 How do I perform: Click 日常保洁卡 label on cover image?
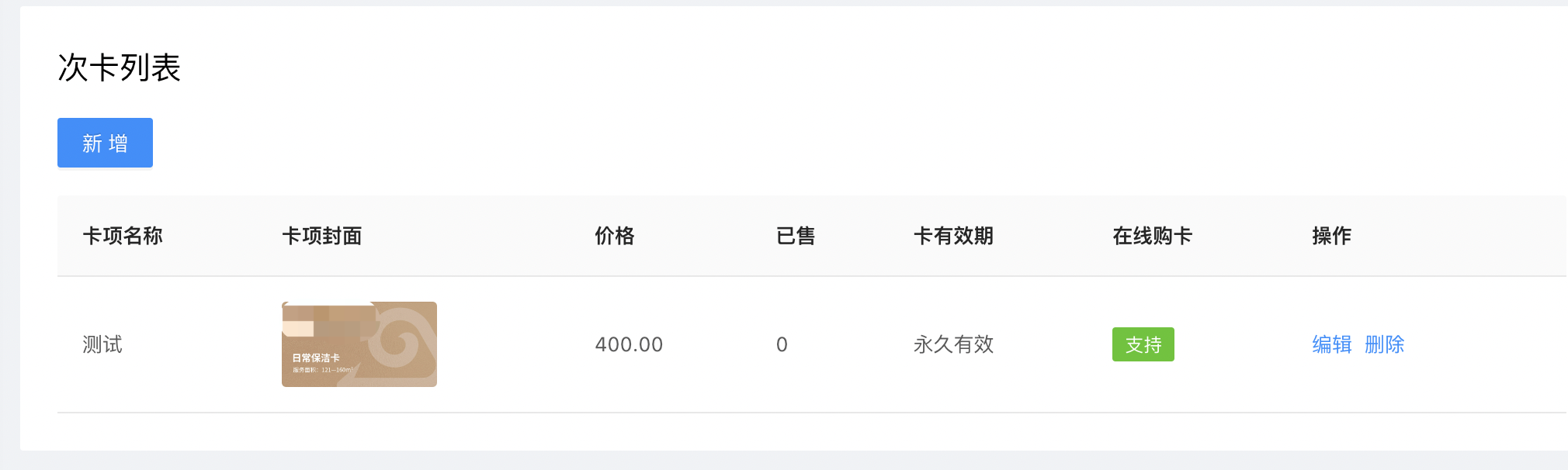[x=316, y=358]
